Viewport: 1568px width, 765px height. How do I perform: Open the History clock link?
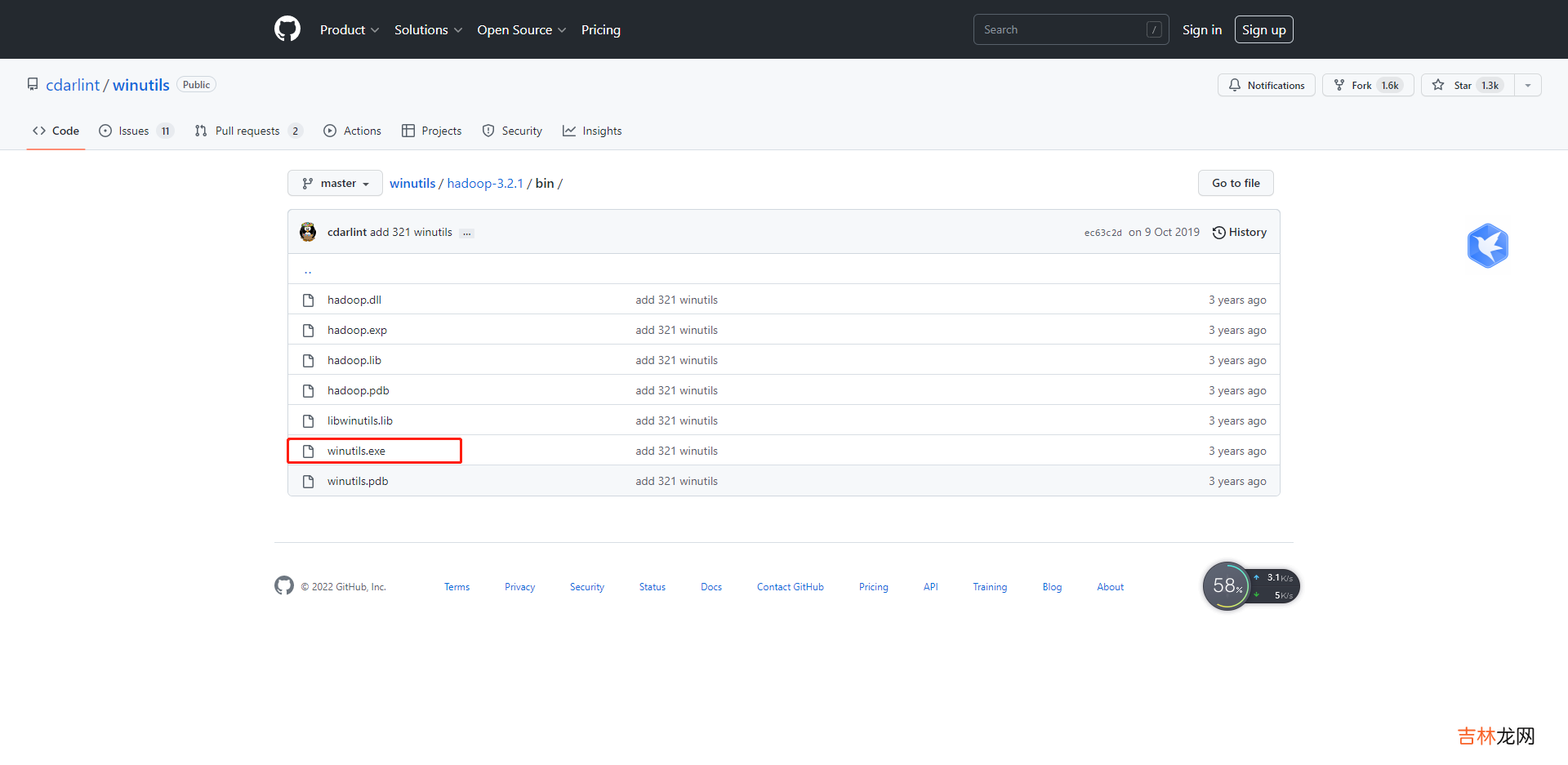click(1239, 232)
